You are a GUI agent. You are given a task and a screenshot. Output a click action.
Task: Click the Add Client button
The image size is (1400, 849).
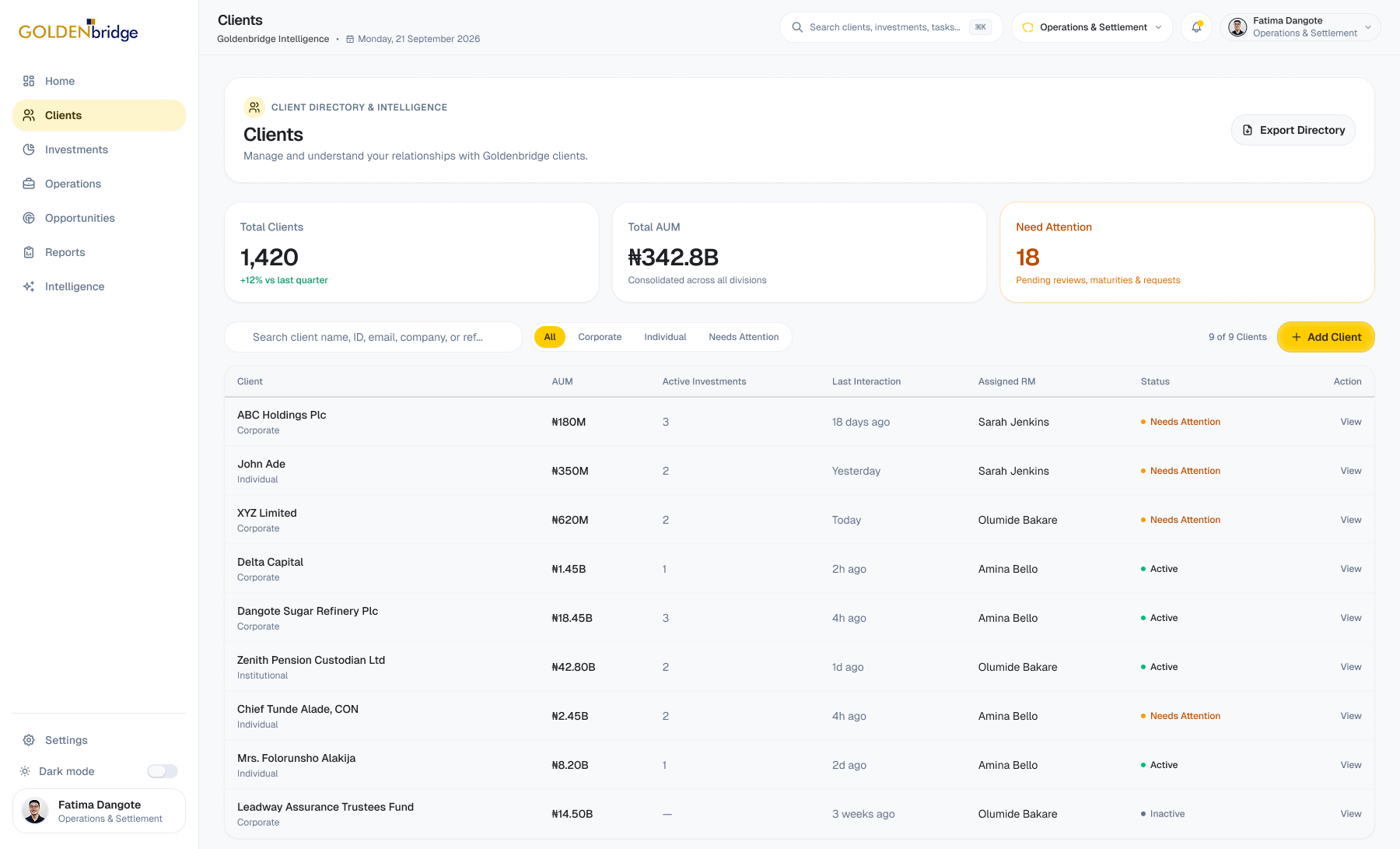[x=1326, y=337]
